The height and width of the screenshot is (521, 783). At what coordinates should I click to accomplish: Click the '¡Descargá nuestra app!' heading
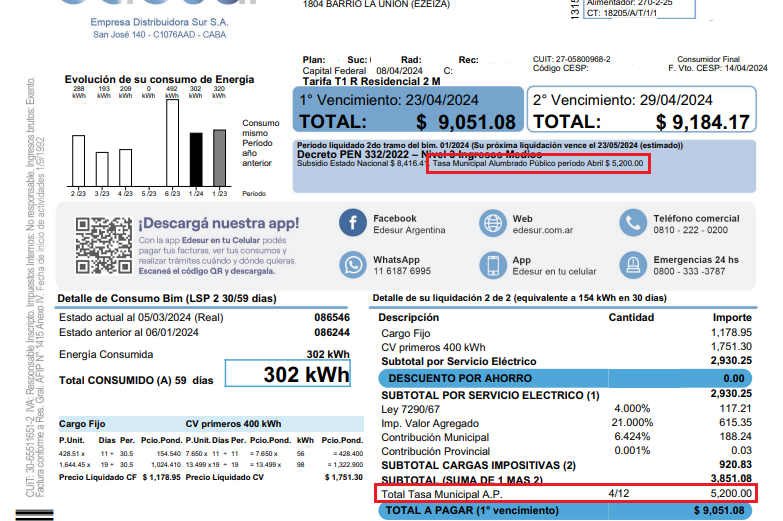(219, 223)
